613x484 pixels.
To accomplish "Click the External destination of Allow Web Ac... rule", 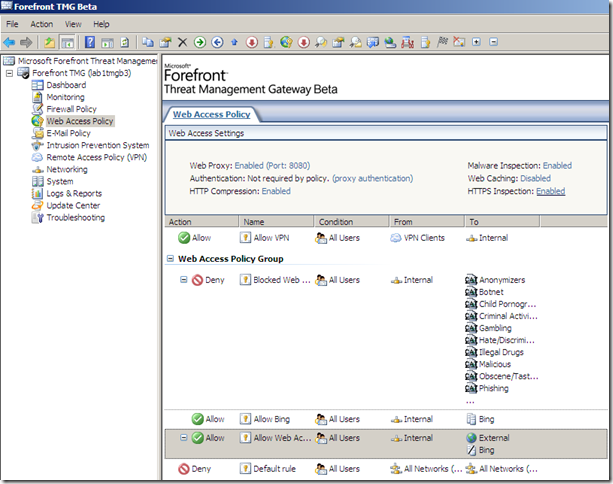I will [x=494, y=438].
